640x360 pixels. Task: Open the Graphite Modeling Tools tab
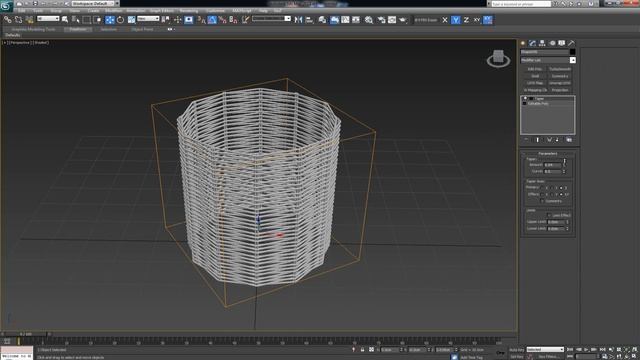(33, 29)
